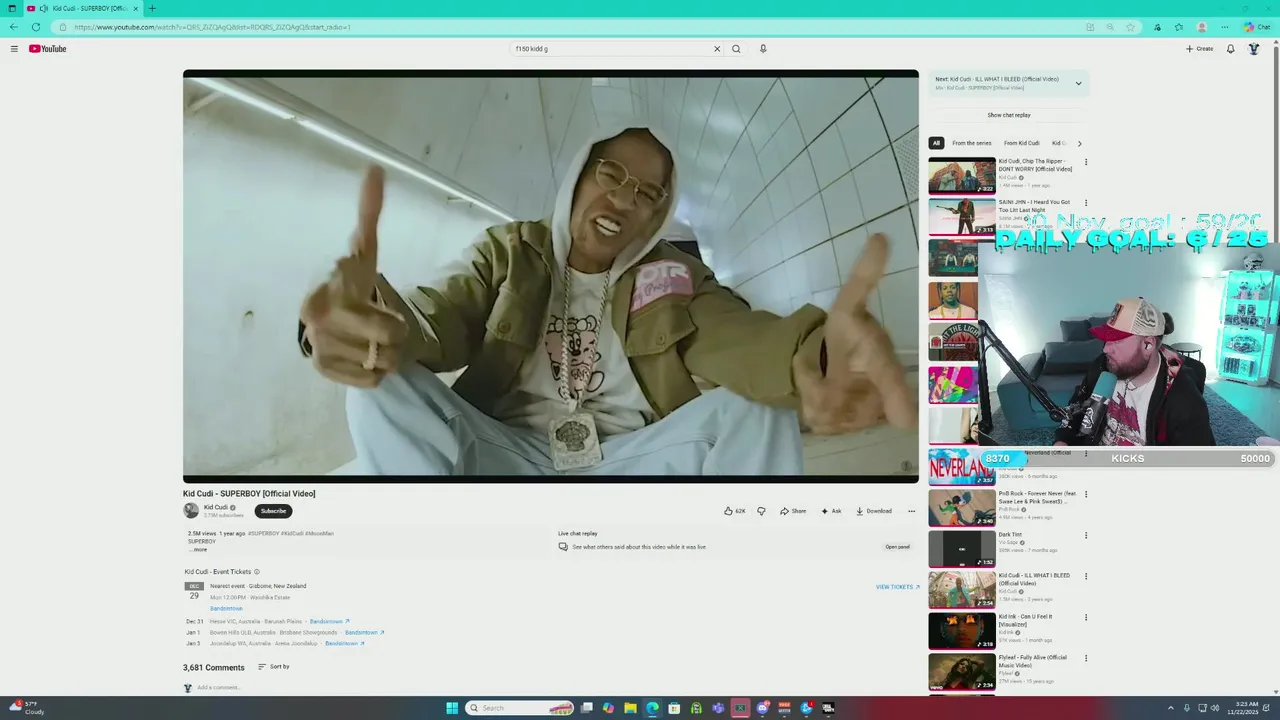Download the SUPERBOY video
This screenshot has height=720, width=1280.
(x=873, y=511)
